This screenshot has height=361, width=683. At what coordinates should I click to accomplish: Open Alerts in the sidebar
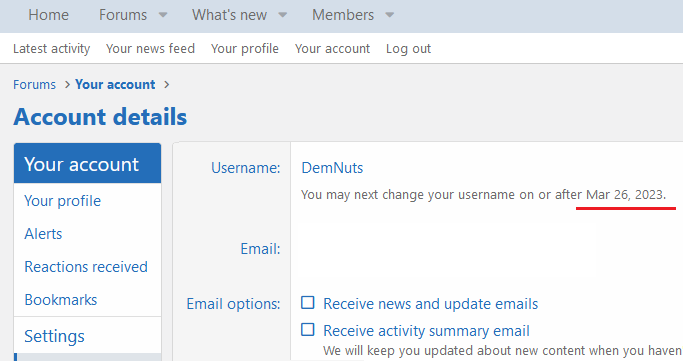coord(43,234)
